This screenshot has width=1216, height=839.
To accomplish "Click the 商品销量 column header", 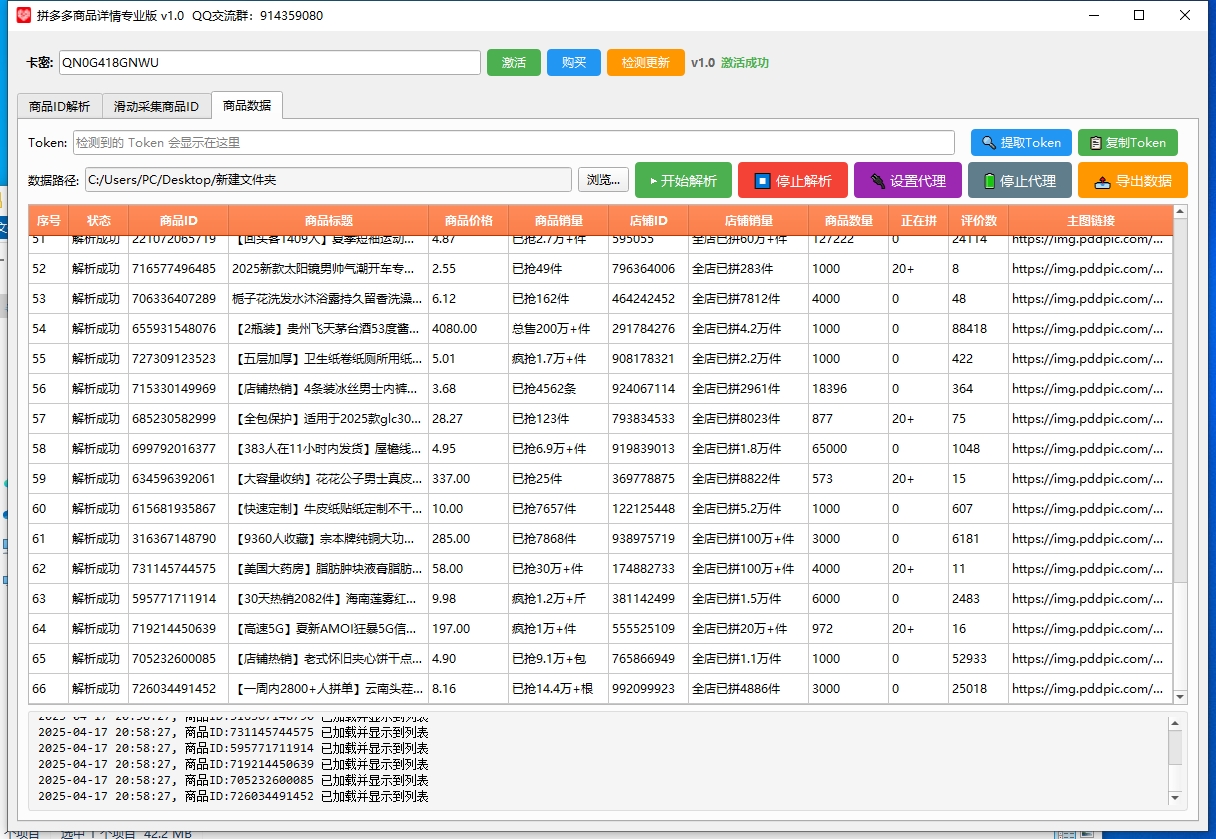I will click(x=559, y=220).
